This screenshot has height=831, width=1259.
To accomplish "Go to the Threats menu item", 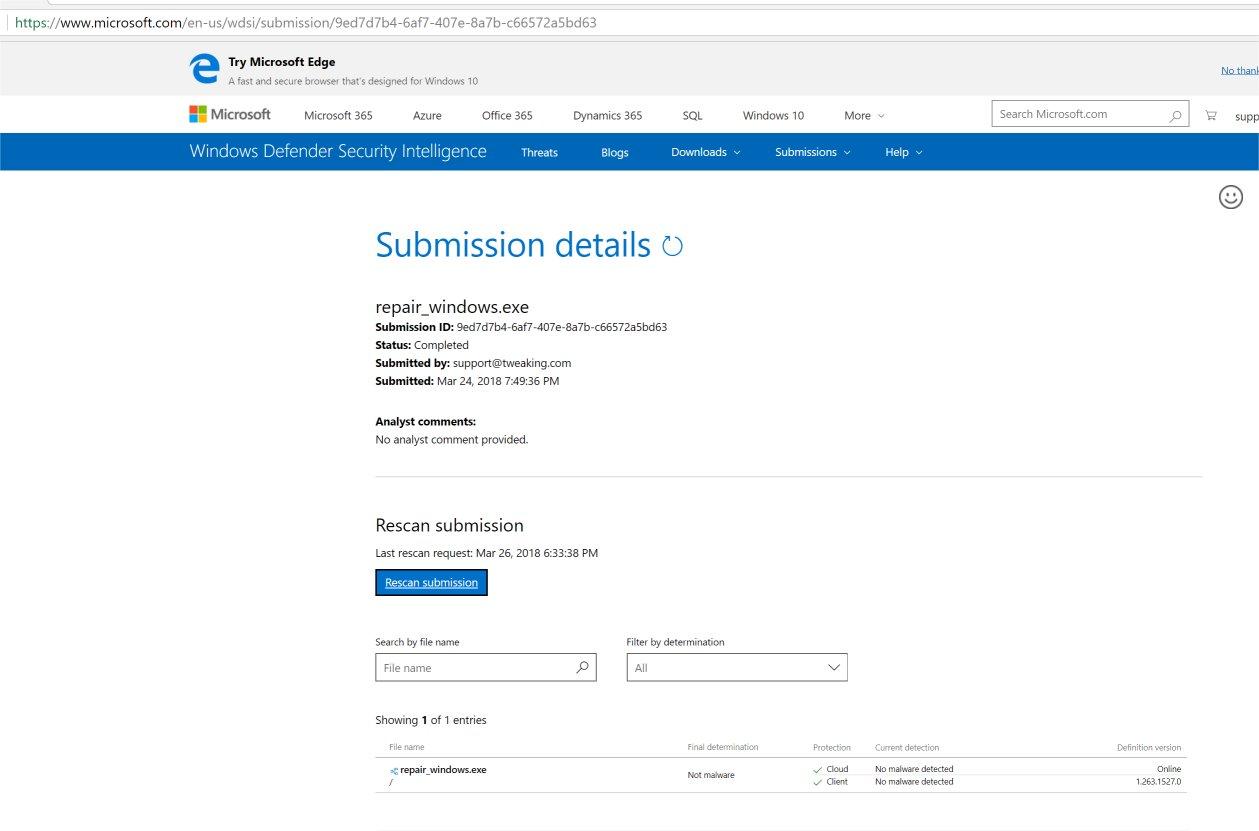I will click(539, 152).
